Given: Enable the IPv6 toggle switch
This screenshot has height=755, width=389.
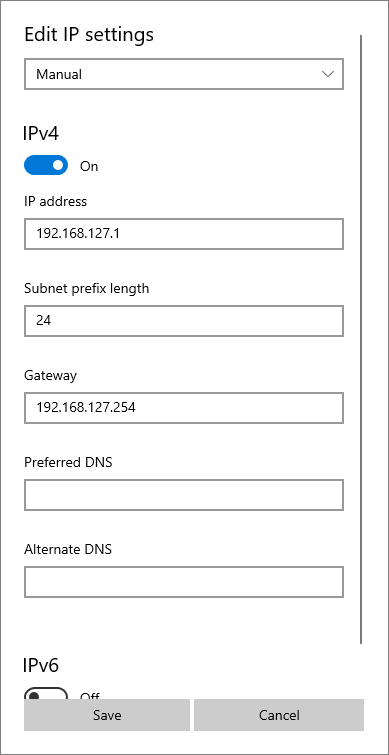Looking at the screenshot, I should [46, 693].
